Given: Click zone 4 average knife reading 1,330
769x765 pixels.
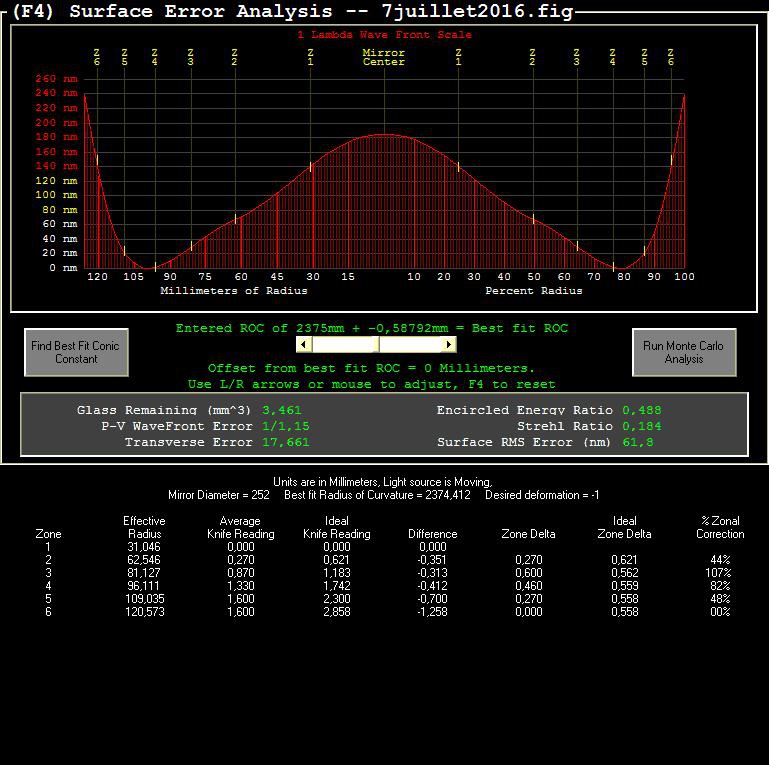Looking at the screenshot, I should coord(241,586).
